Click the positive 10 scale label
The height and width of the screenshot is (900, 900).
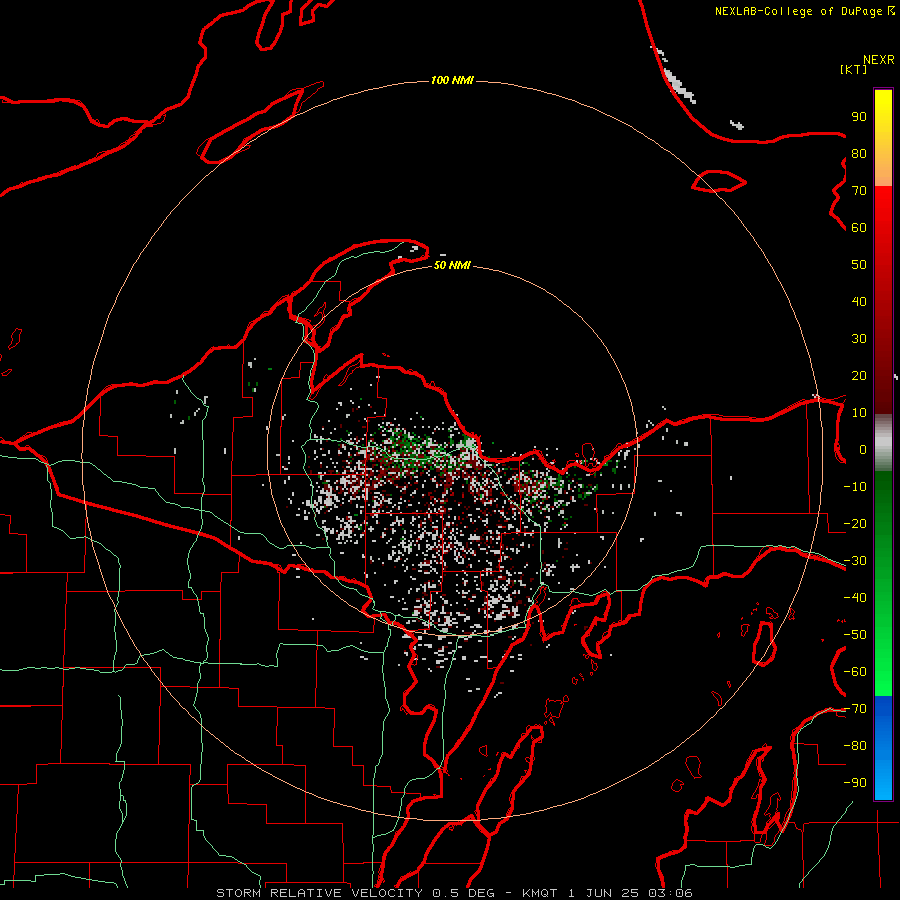859,413
